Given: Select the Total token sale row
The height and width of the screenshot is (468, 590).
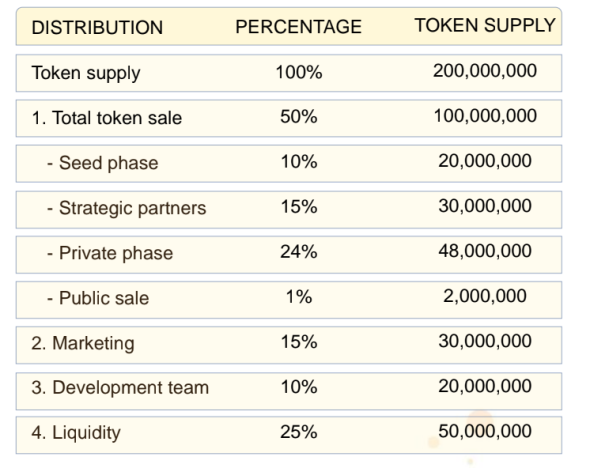Looking at the screenshot, I should click(x=289, y=118).
